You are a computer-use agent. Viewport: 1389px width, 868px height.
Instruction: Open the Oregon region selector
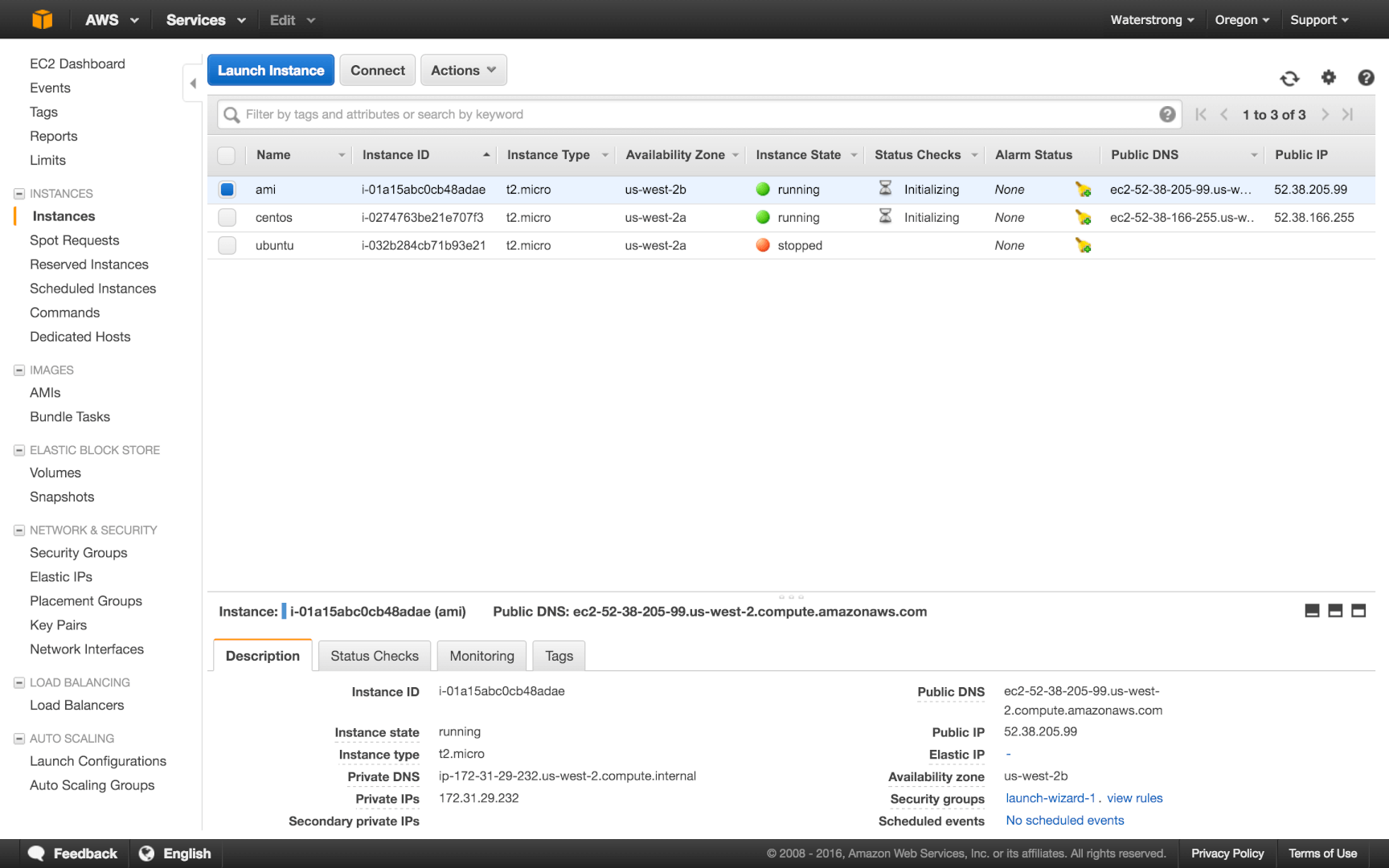1242,20
